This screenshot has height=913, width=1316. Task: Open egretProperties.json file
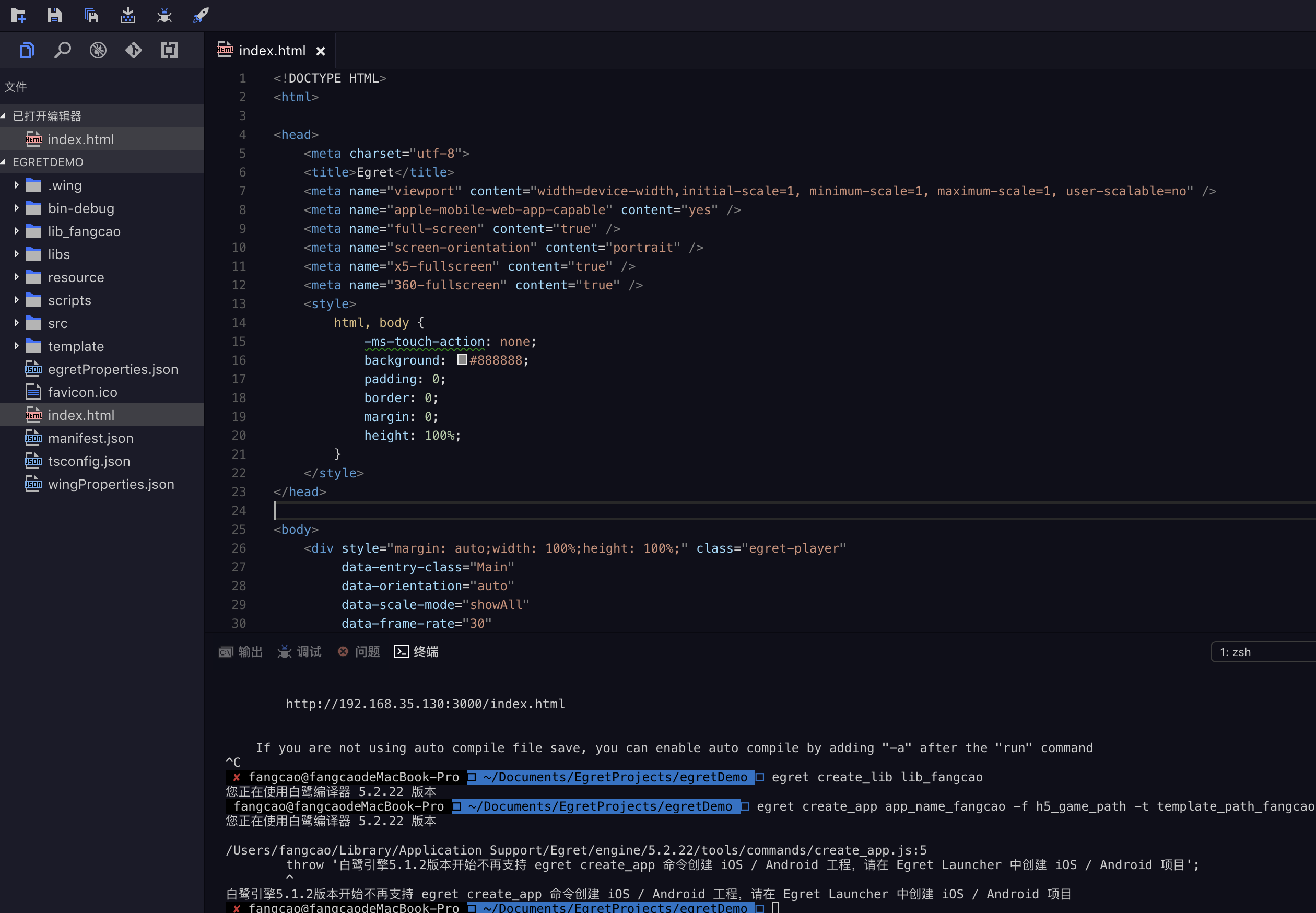point(113,370)
